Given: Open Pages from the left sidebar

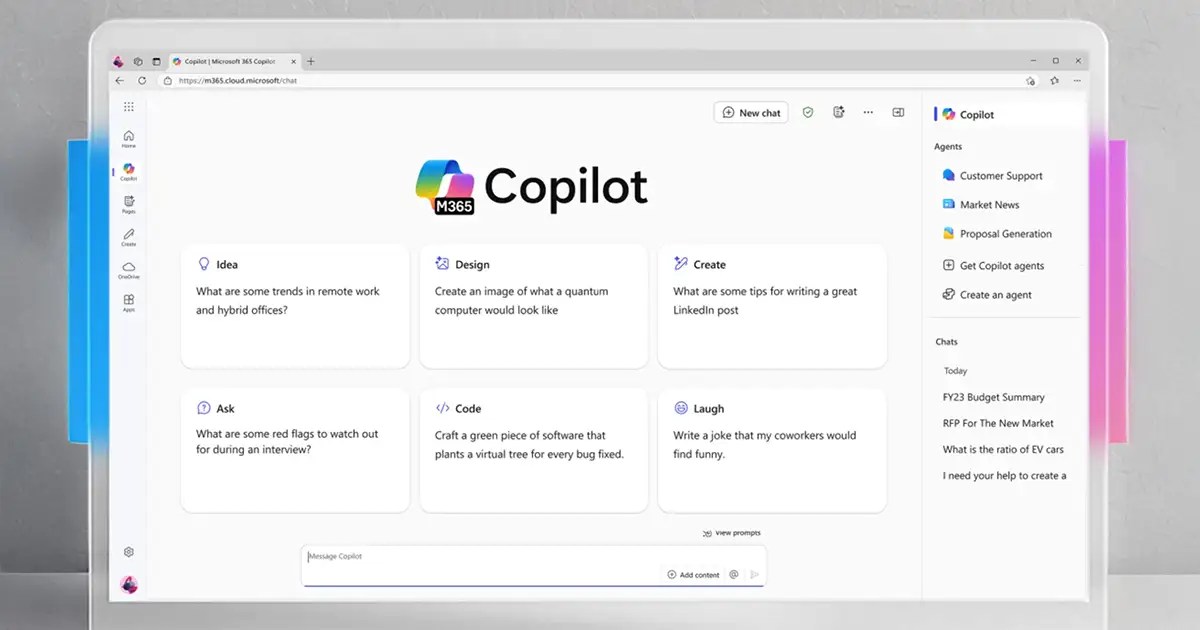Looking at the screenshot, I should coord(128,205).
